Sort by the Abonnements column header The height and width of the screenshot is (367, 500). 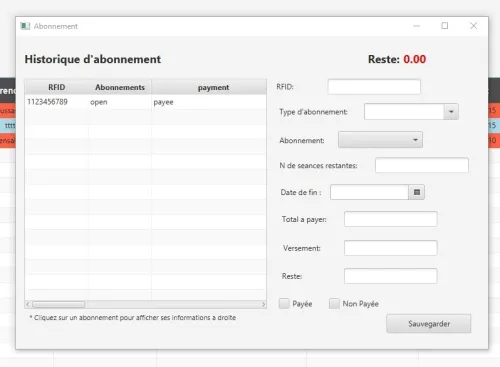tap(120, 87)
